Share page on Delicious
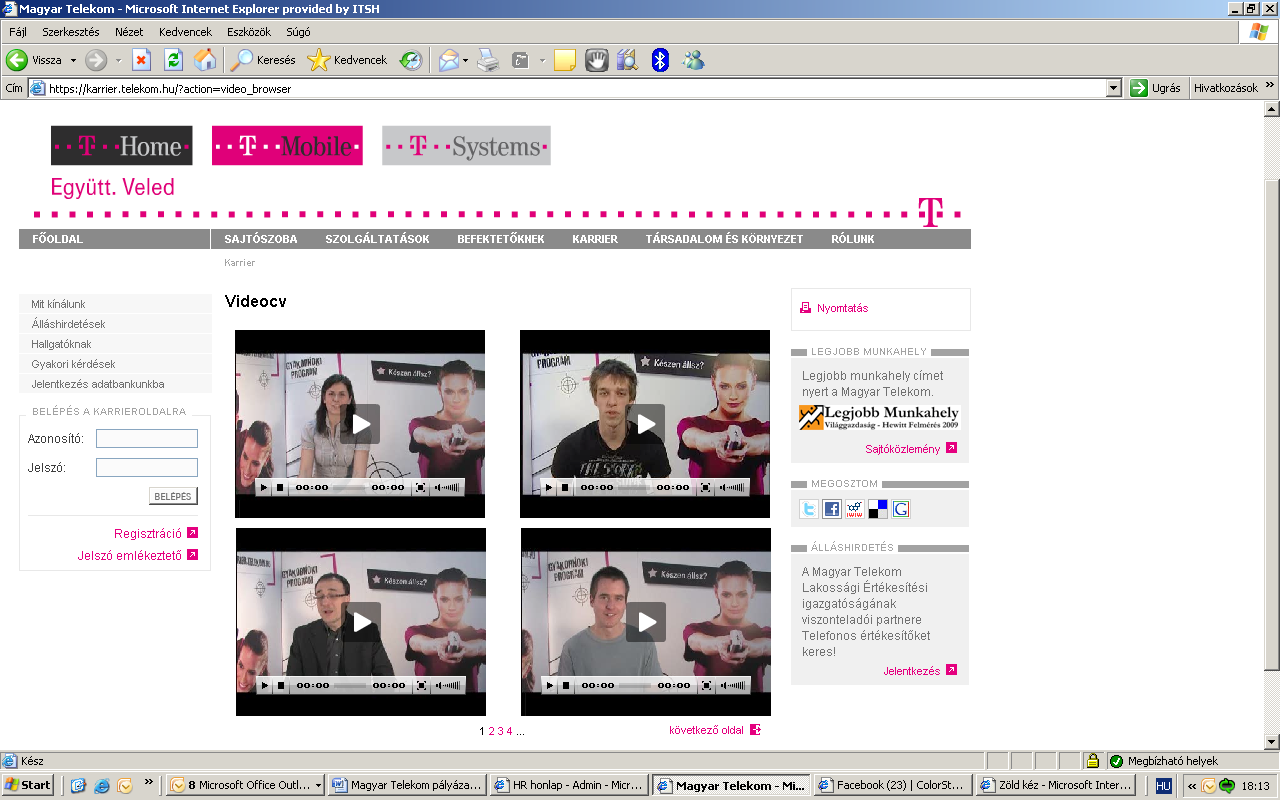 878,509
